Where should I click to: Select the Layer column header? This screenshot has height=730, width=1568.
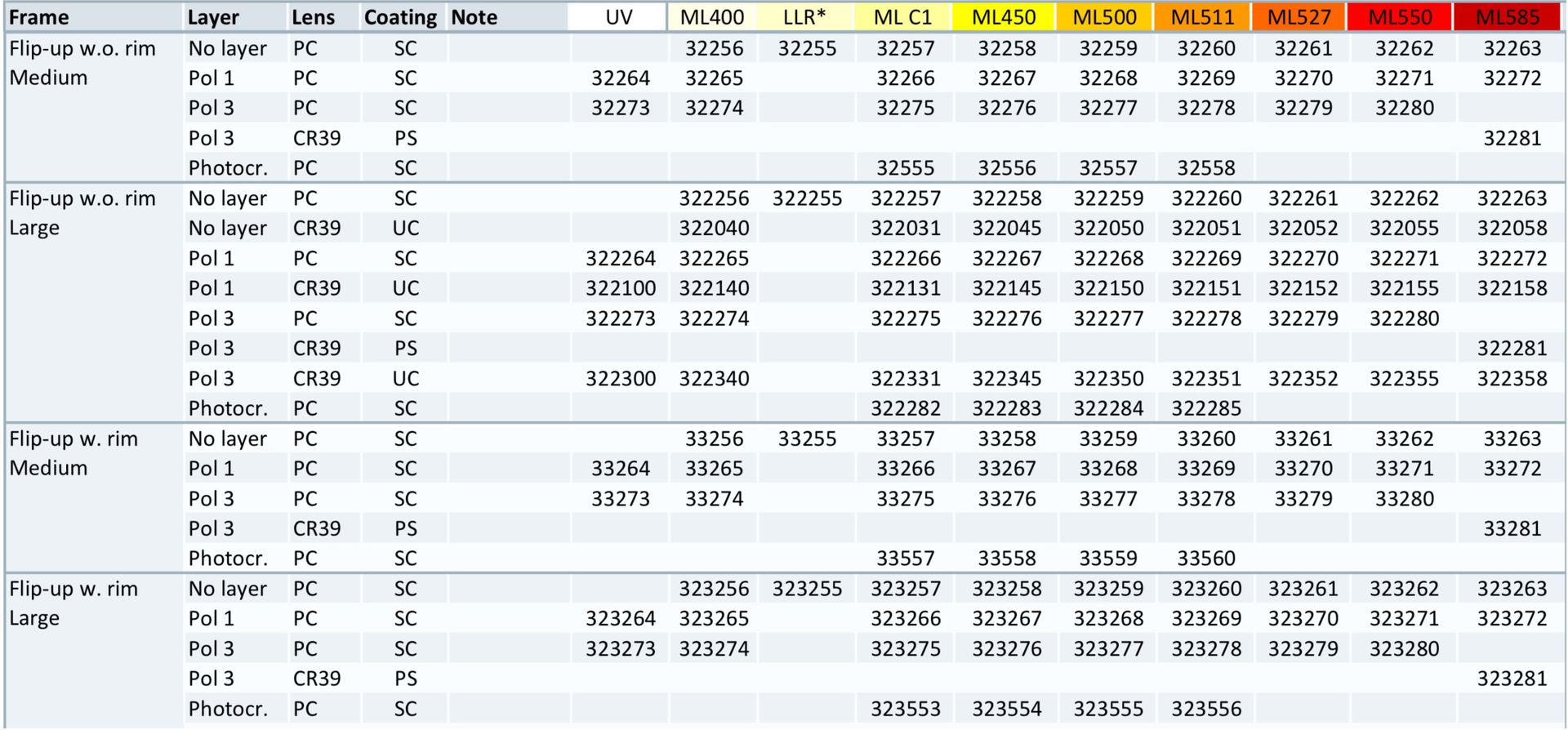[x=213, y=17]
